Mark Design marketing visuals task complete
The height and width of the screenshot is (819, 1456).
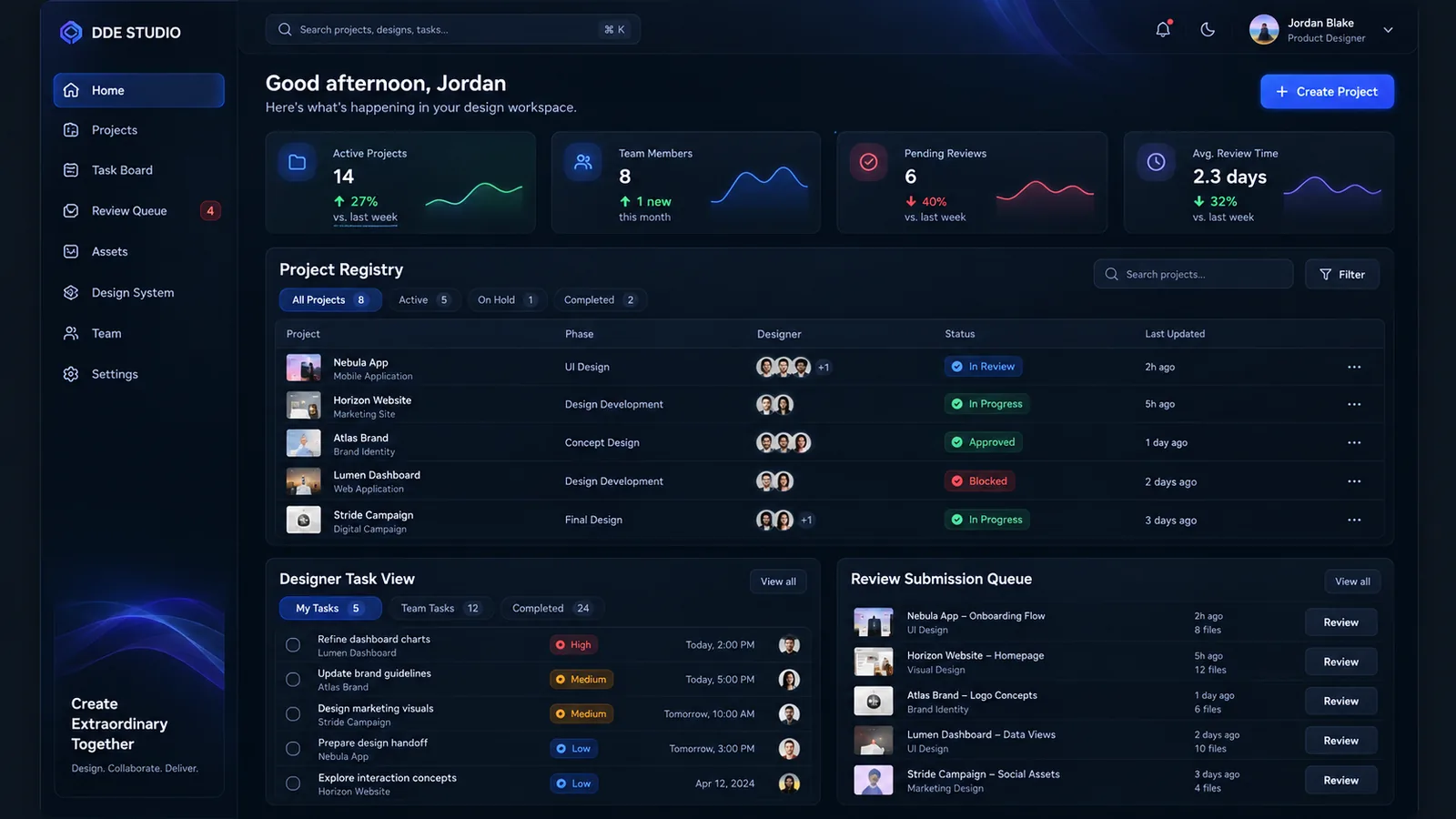293,714
